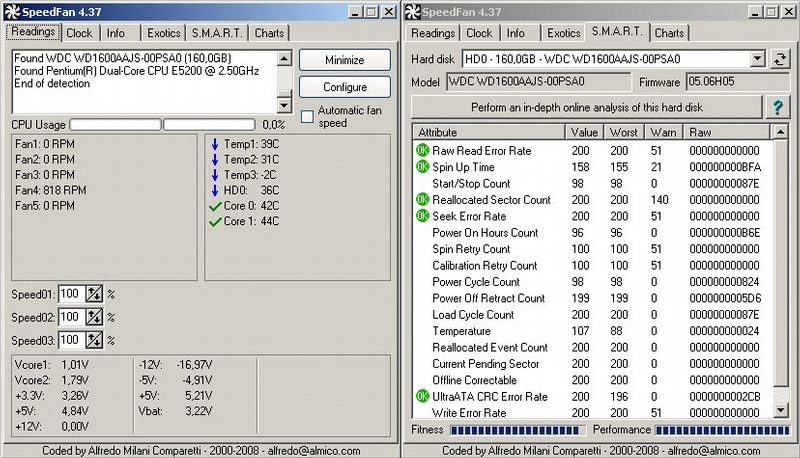Open the Charts tab in right window

pos(669,33)
